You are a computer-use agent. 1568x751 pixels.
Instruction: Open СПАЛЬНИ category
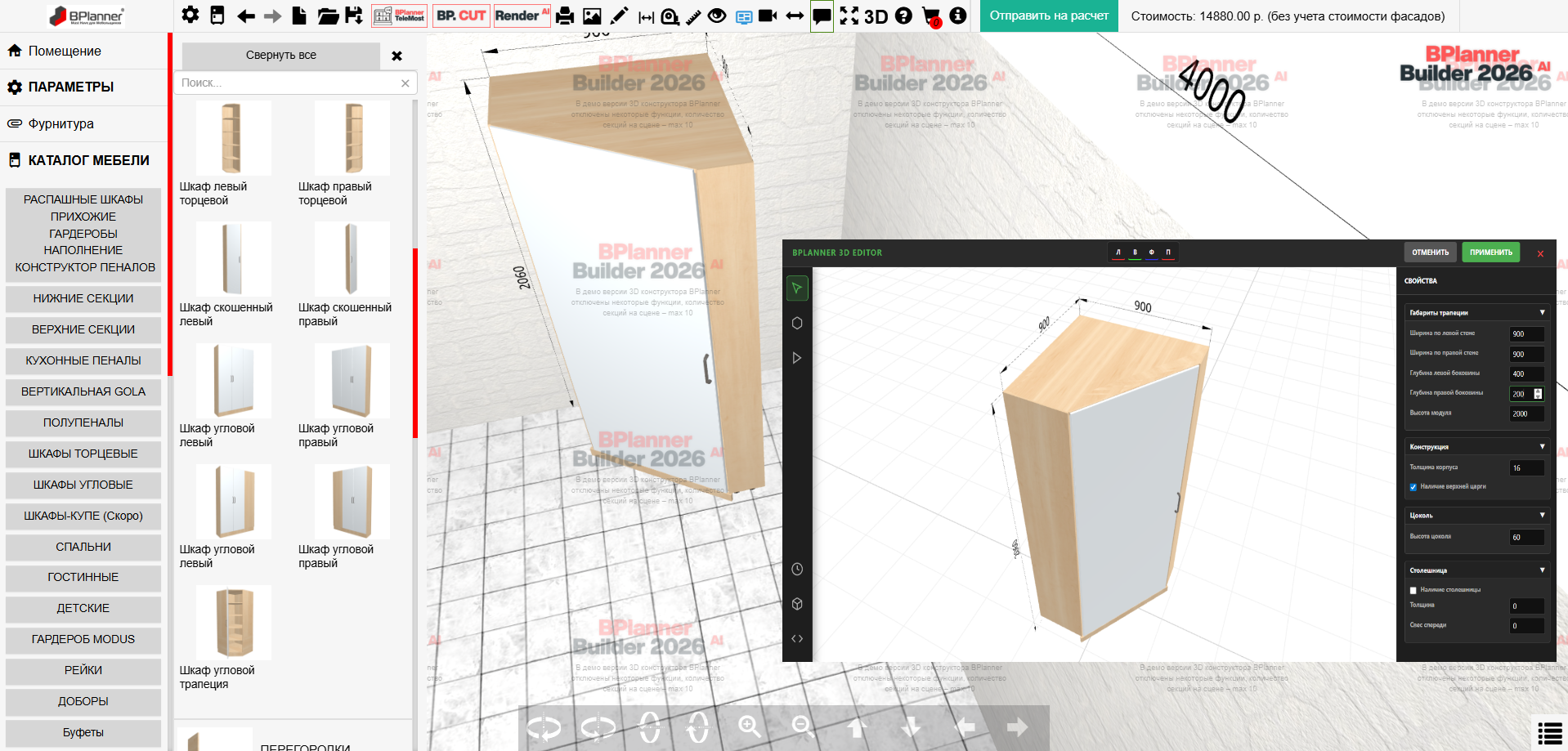click(x=83, y=547)
